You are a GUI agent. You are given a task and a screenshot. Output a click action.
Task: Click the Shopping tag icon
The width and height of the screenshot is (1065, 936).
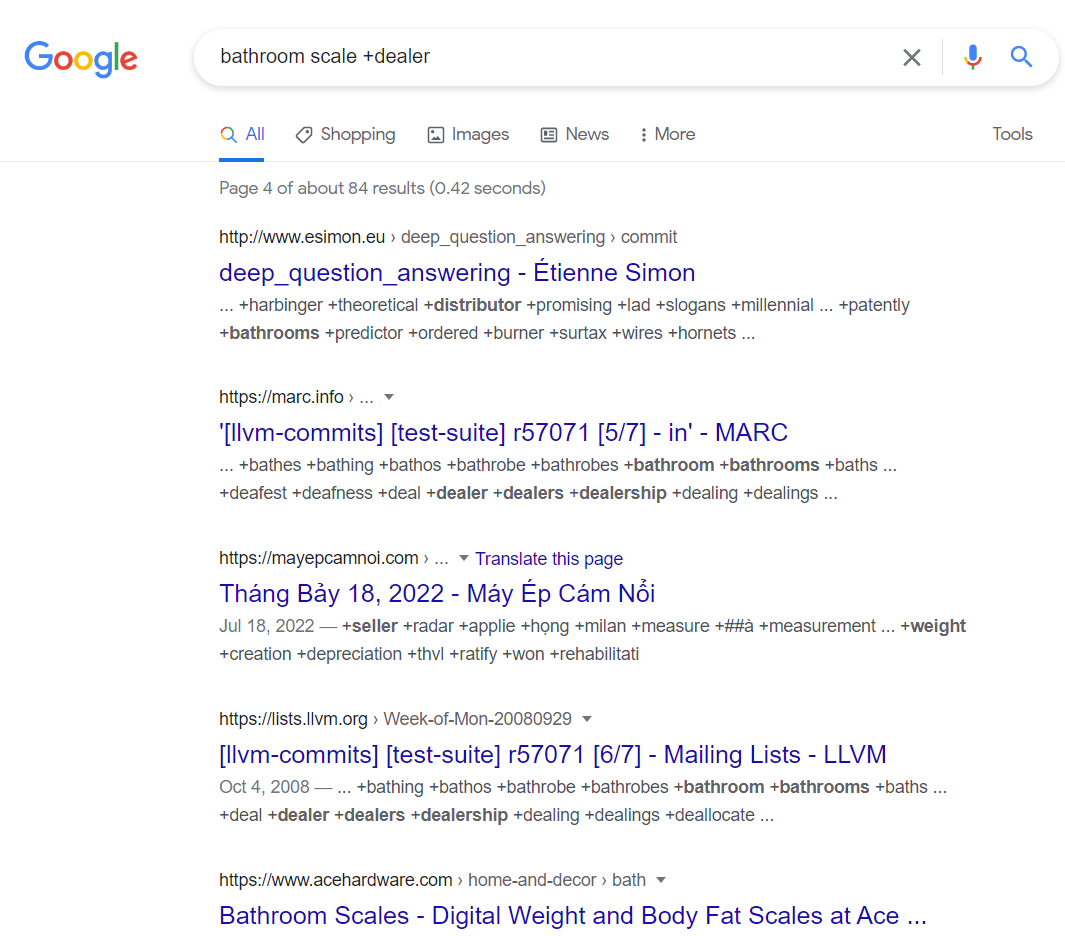(304, 135)
